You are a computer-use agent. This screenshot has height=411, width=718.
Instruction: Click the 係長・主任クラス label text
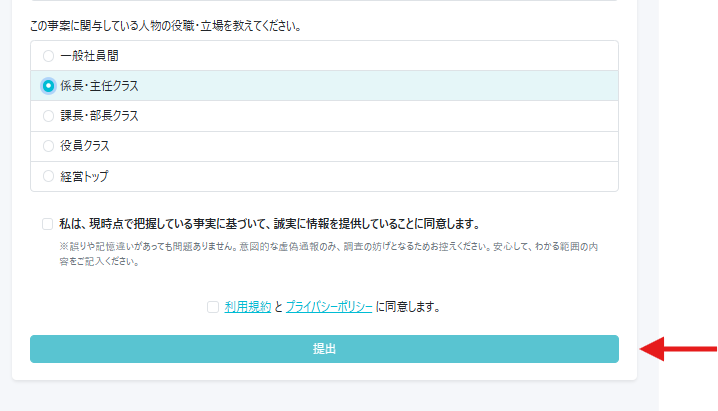pos(99,86)
